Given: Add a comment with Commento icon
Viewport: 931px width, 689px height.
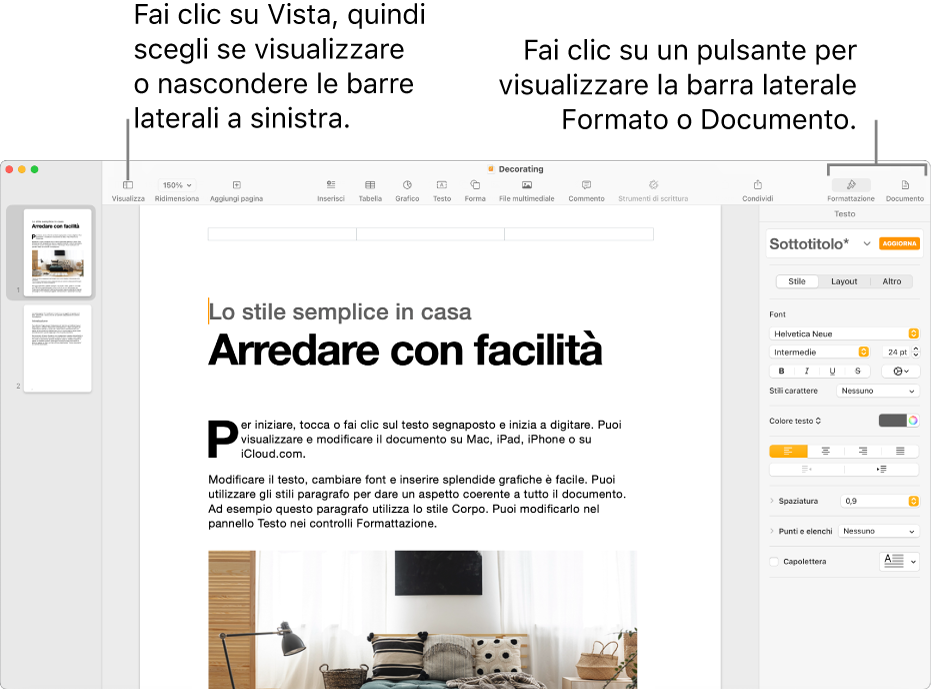Looking at the screenshot, I should coord(586,185).
